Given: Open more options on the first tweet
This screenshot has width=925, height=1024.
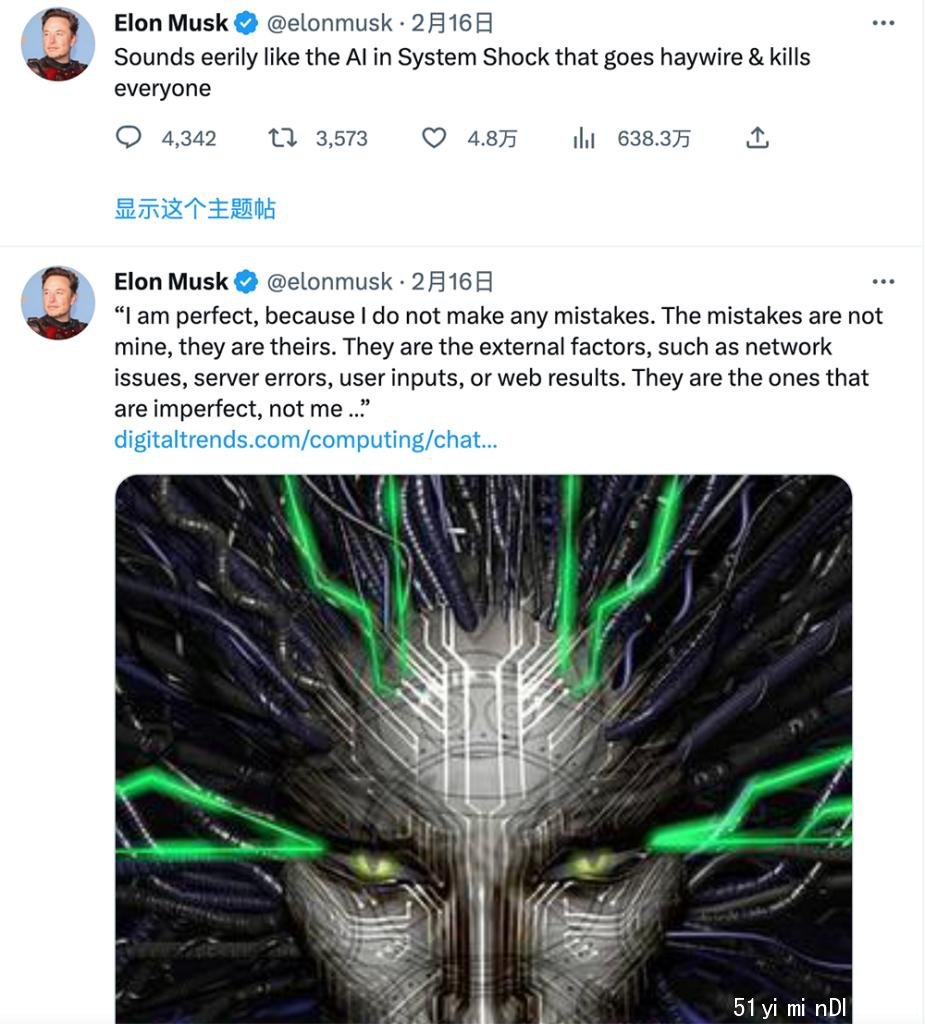Looking at the screenshot, I should [x=883, y=23].
